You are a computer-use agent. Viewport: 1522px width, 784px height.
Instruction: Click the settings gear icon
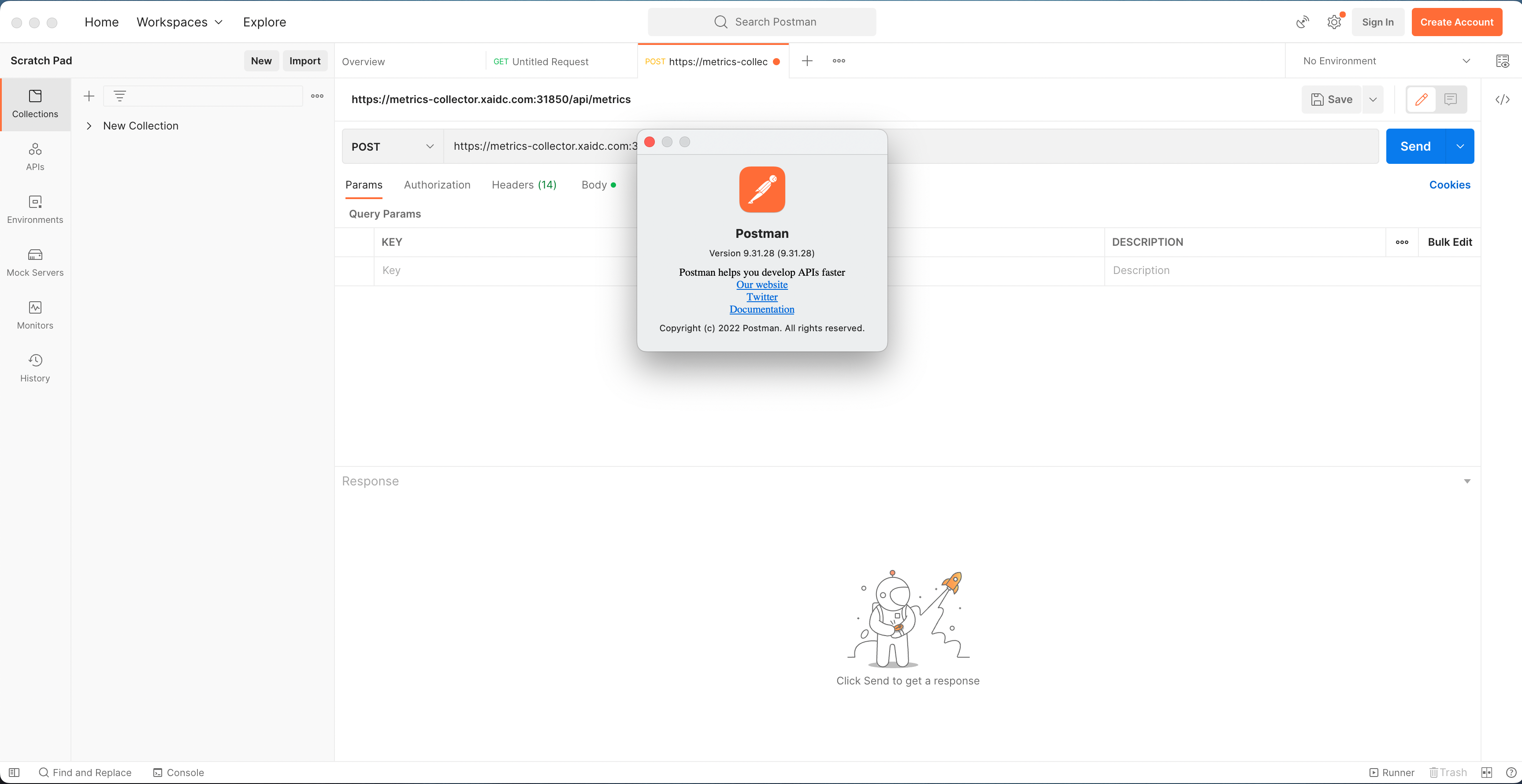click(1333, 22)
